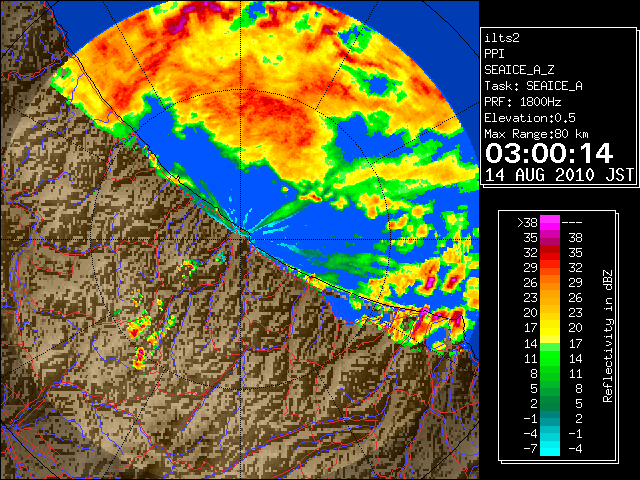Select the "---" legend entry
Image resolution: width=640 pixels, height=480 pixels.
click(572, 222)
